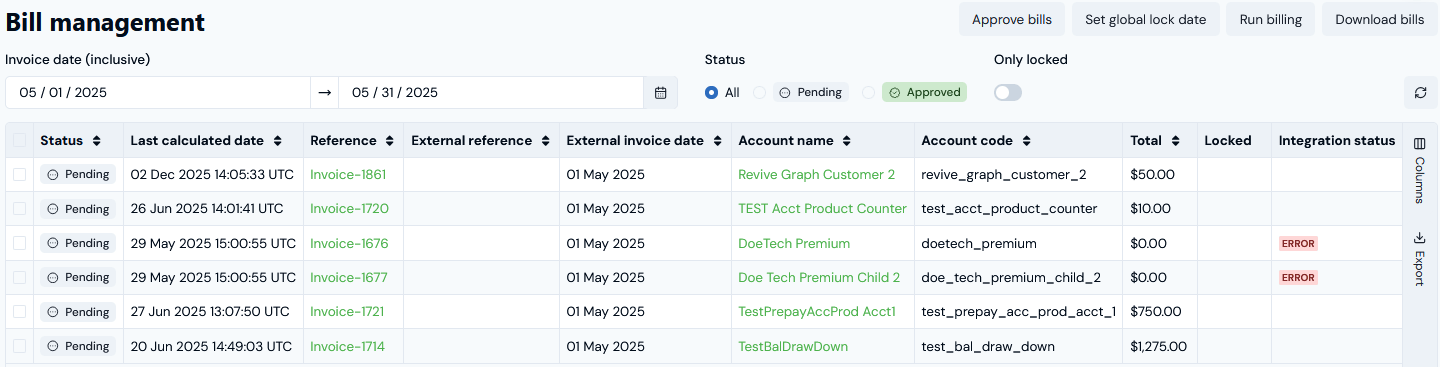Open the Columns side panel
The image size is (1440, 367).
point(1420,171)
